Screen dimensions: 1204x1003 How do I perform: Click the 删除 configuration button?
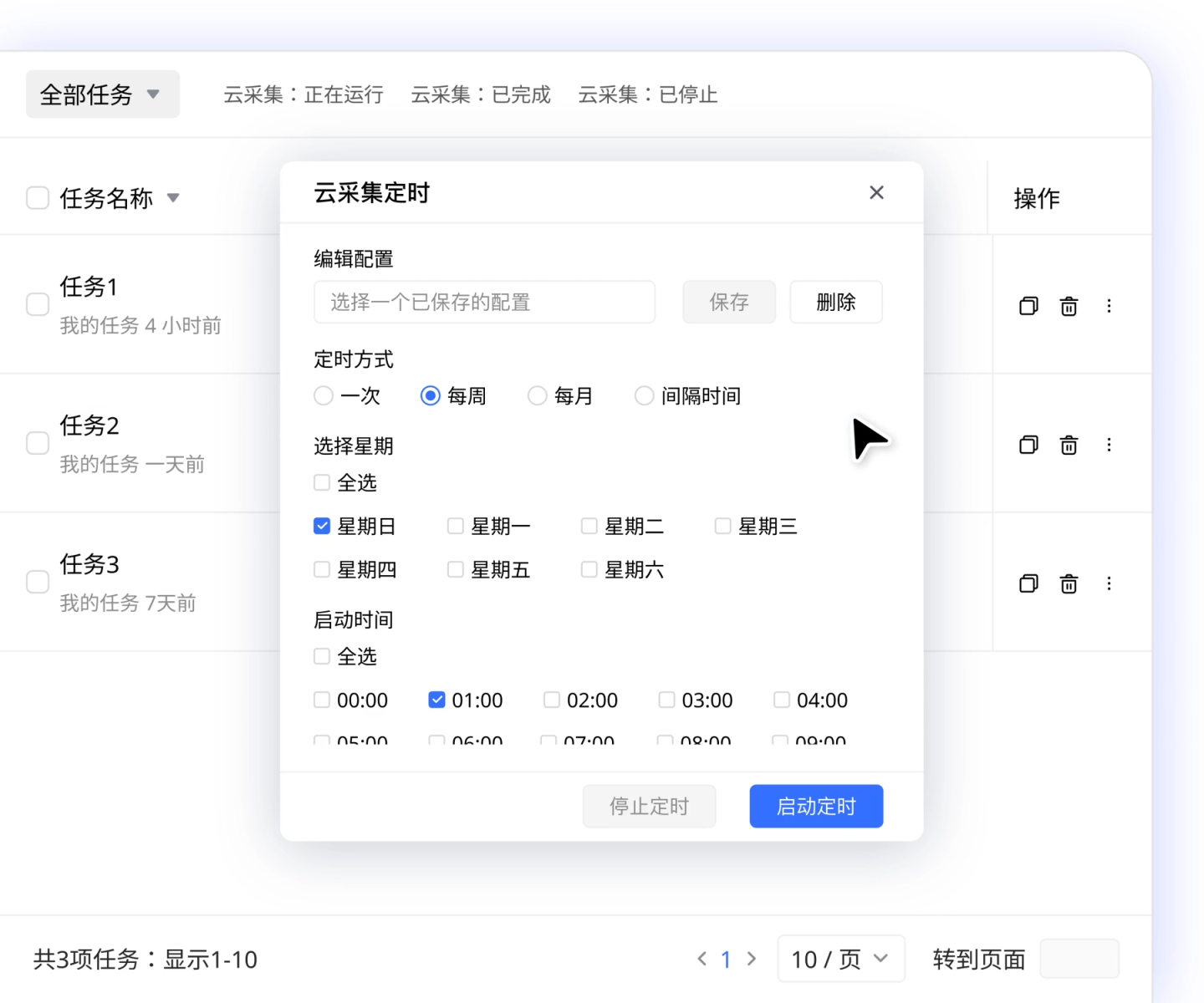point(835,302)
